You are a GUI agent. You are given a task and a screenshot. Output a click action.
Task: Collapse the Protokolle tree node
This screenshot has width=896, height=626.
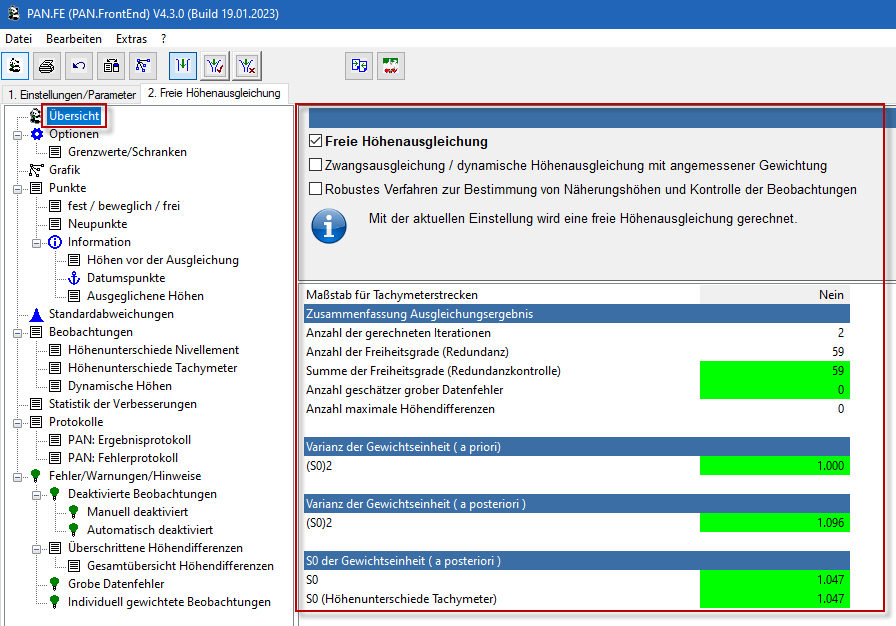coord(17,422)
